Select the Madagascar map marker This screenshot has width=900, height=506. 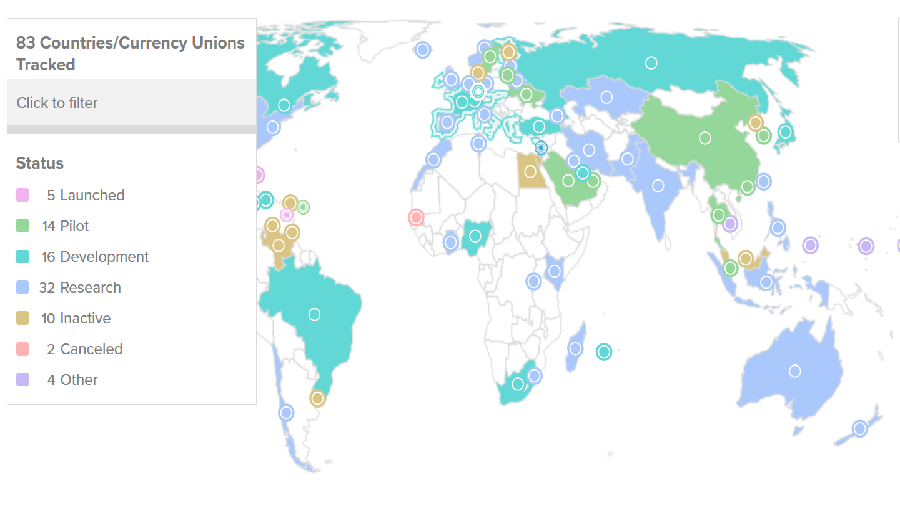[575, 348]
